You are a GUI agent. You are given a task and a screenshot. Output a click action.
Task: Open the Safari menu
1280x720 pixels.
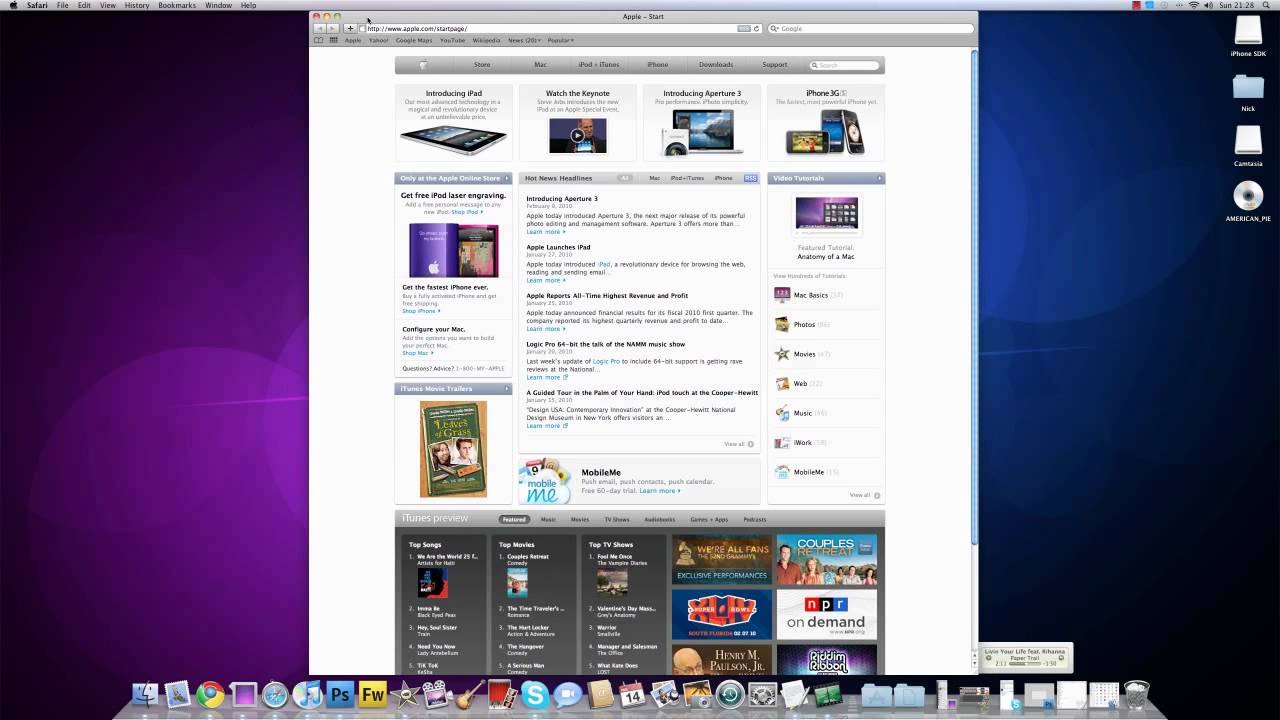click(x=37, y=5)
